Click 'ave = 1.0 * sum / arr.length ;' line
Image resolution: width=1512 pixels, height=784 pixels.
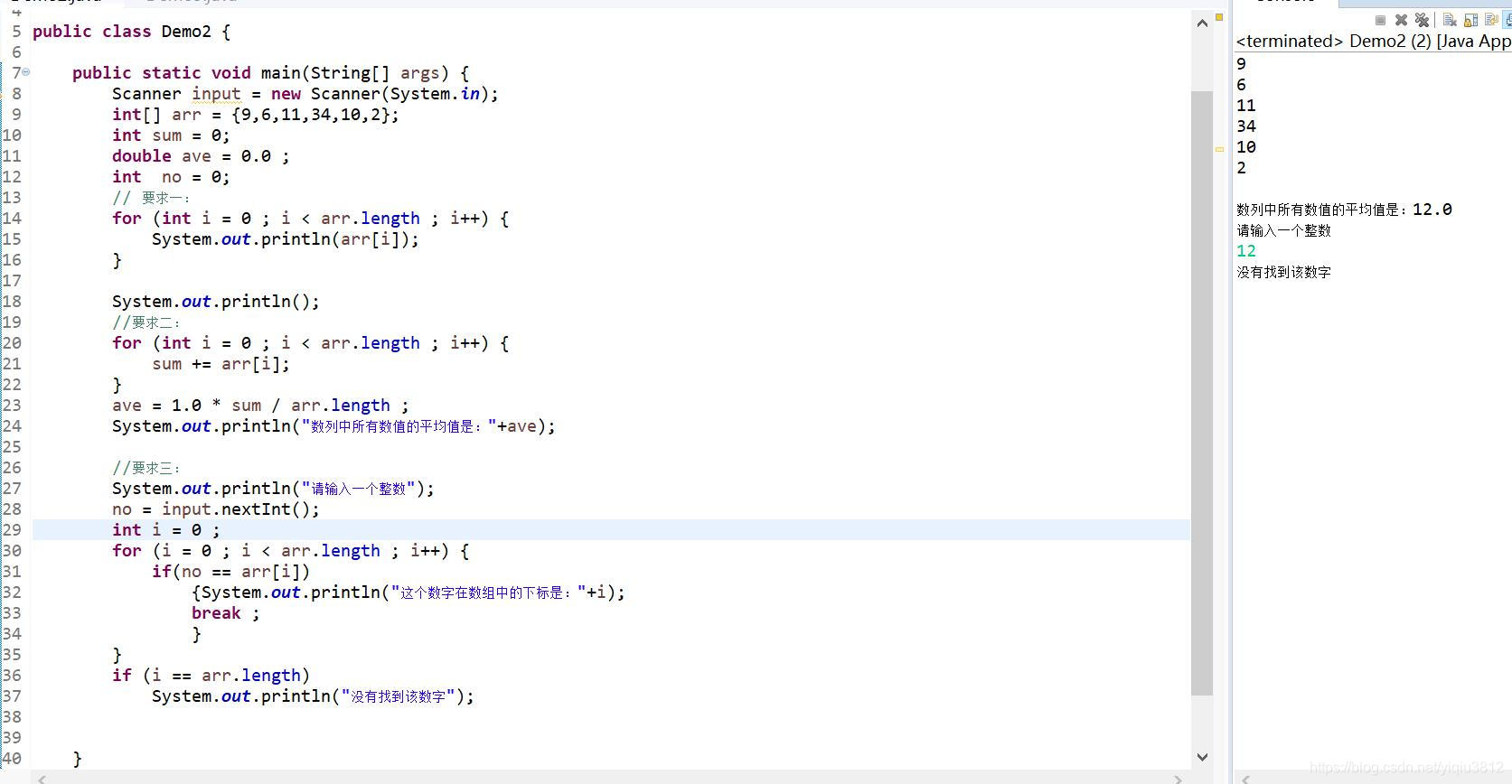(260, 406)
